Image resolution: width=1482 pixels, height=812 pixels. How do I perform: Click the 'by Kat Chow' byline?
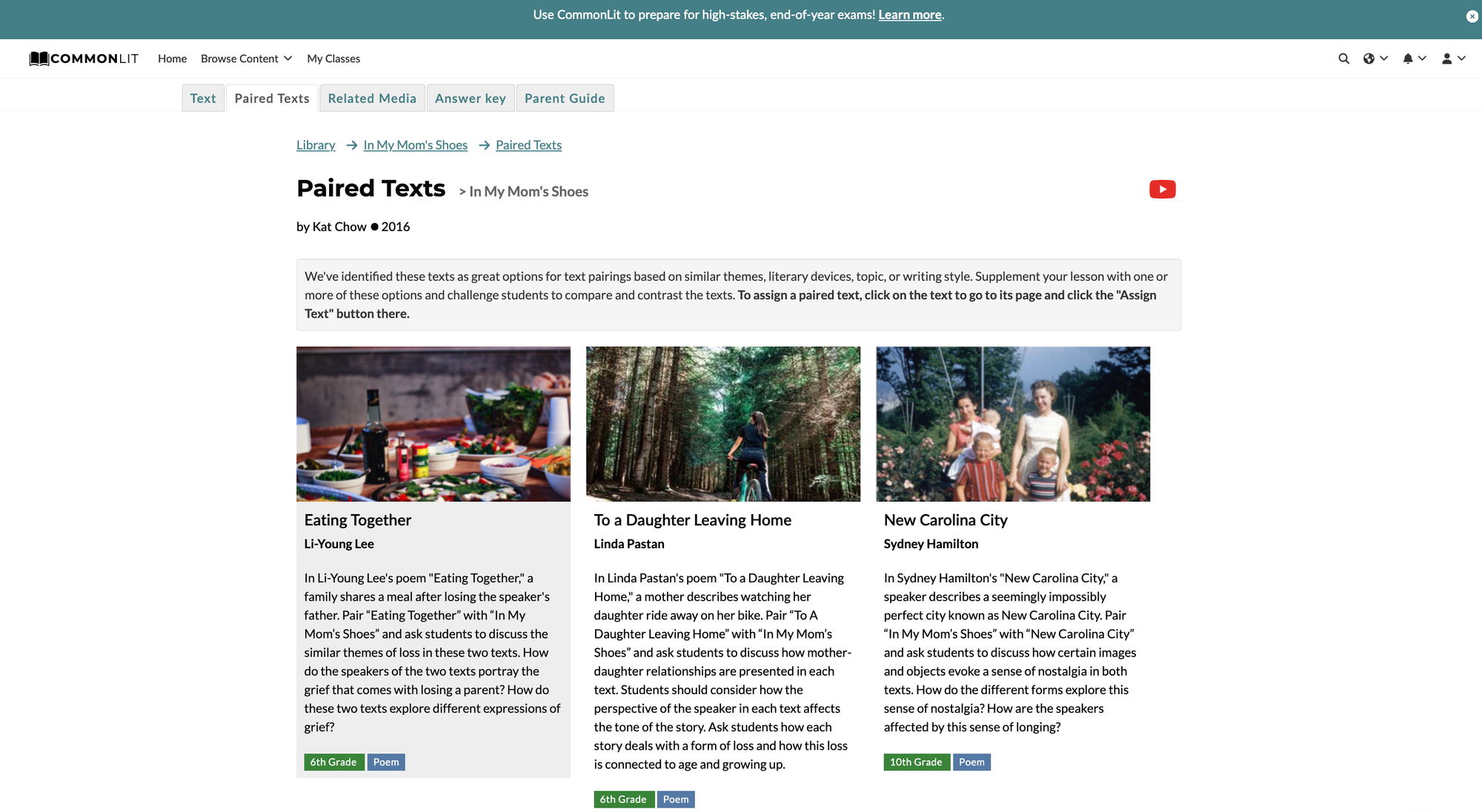[x=331, y=227]
